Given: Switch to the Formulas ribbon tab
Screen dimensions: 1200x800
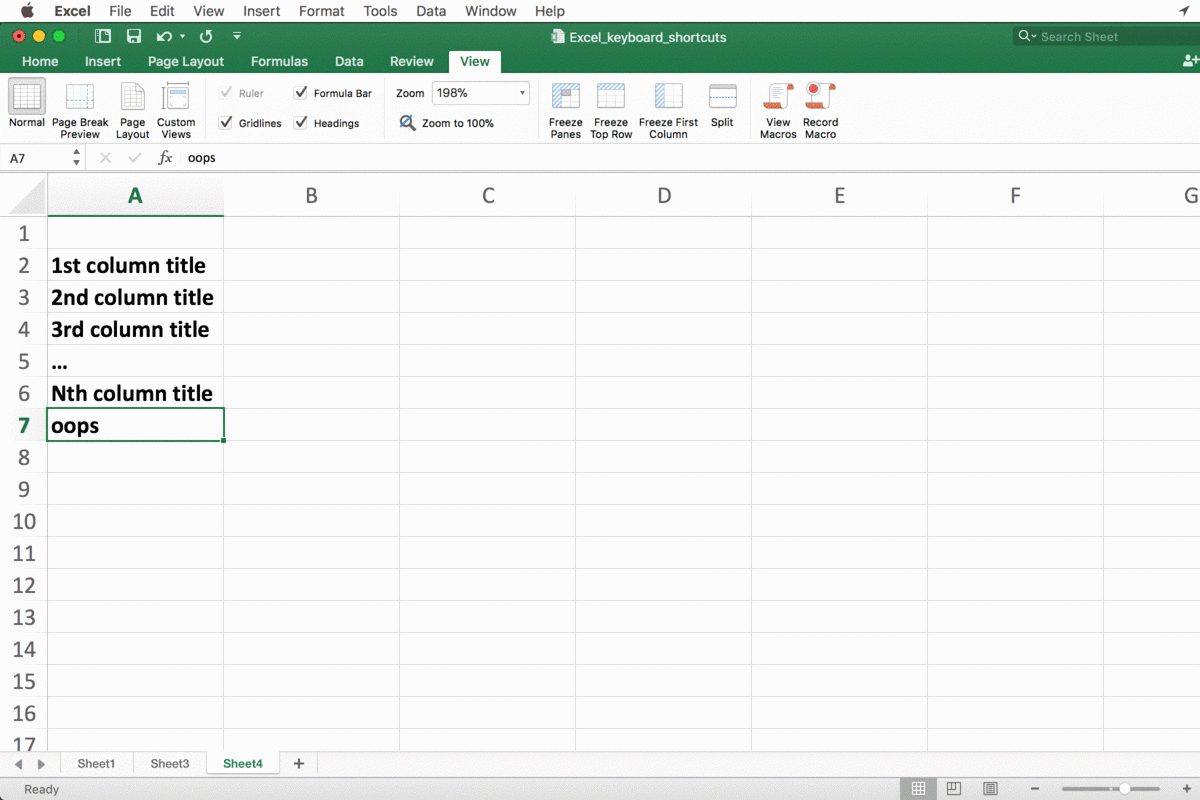Looking at the screenshot, I should point(279,61).
